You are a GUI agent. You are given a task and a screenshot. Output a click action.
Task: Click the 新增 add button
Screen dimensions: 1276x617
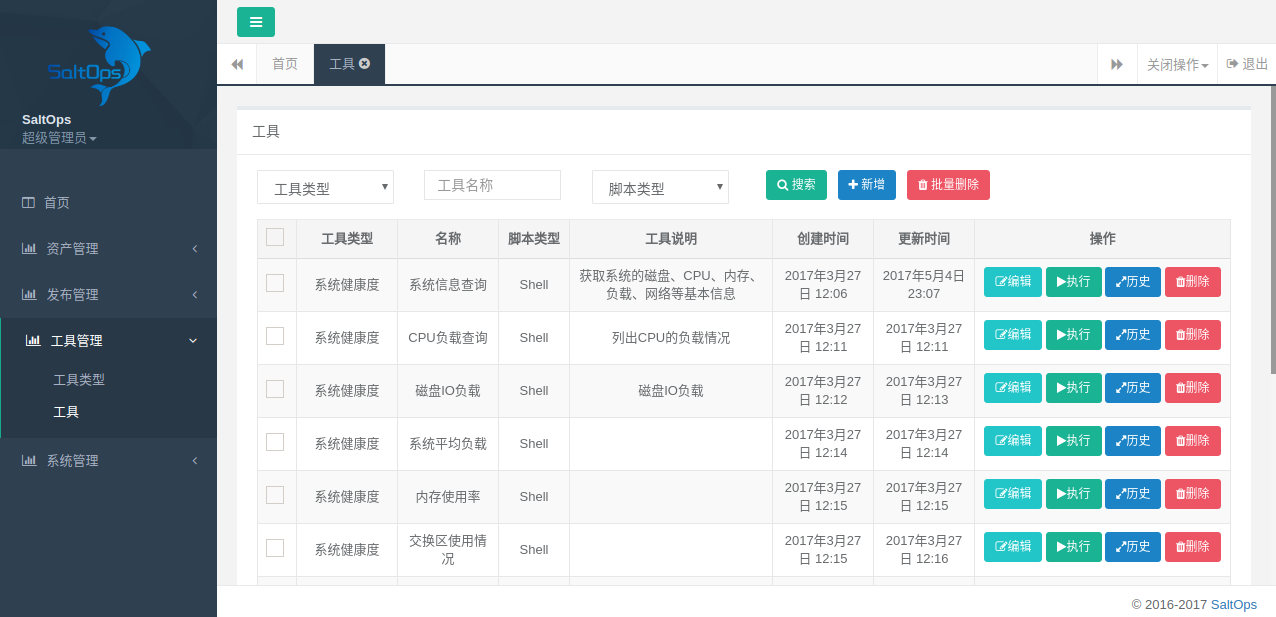[866, 185]
